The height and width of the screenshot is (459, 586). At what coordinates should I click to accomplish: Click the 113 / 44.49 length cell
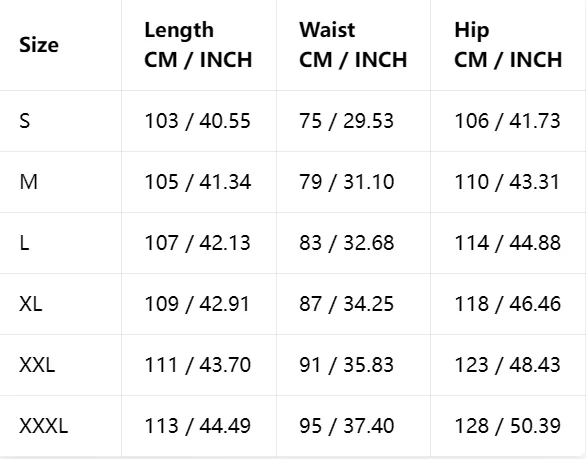(x=197, y=426)
